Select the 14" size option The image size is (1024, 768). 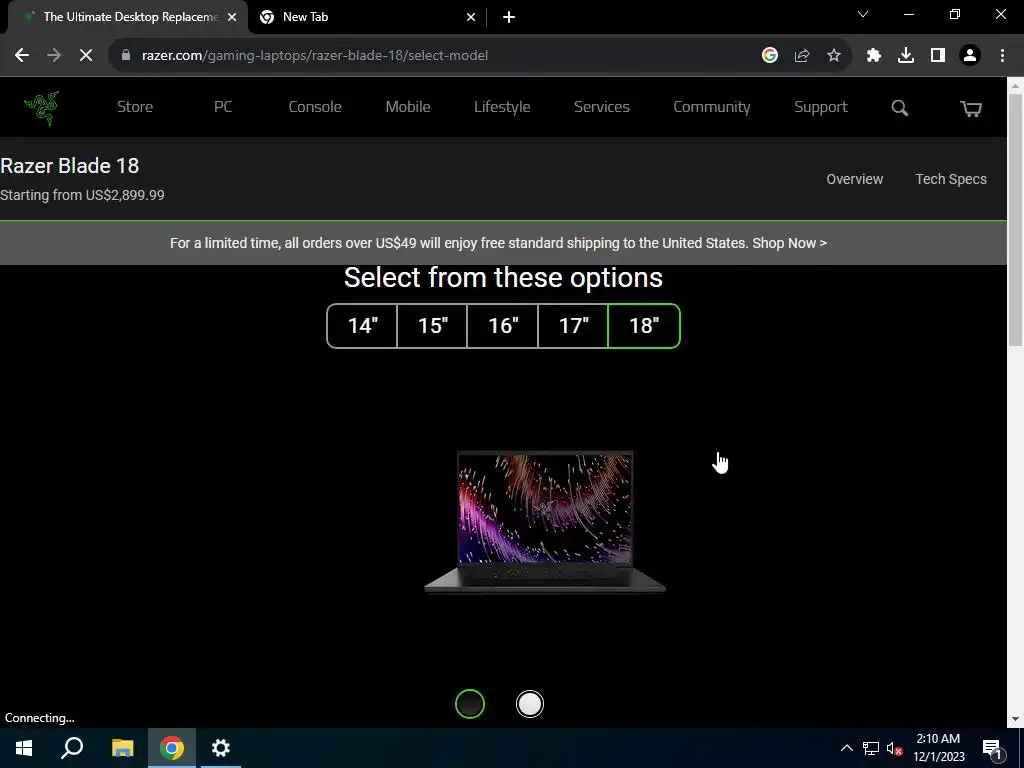pos(362,325)
